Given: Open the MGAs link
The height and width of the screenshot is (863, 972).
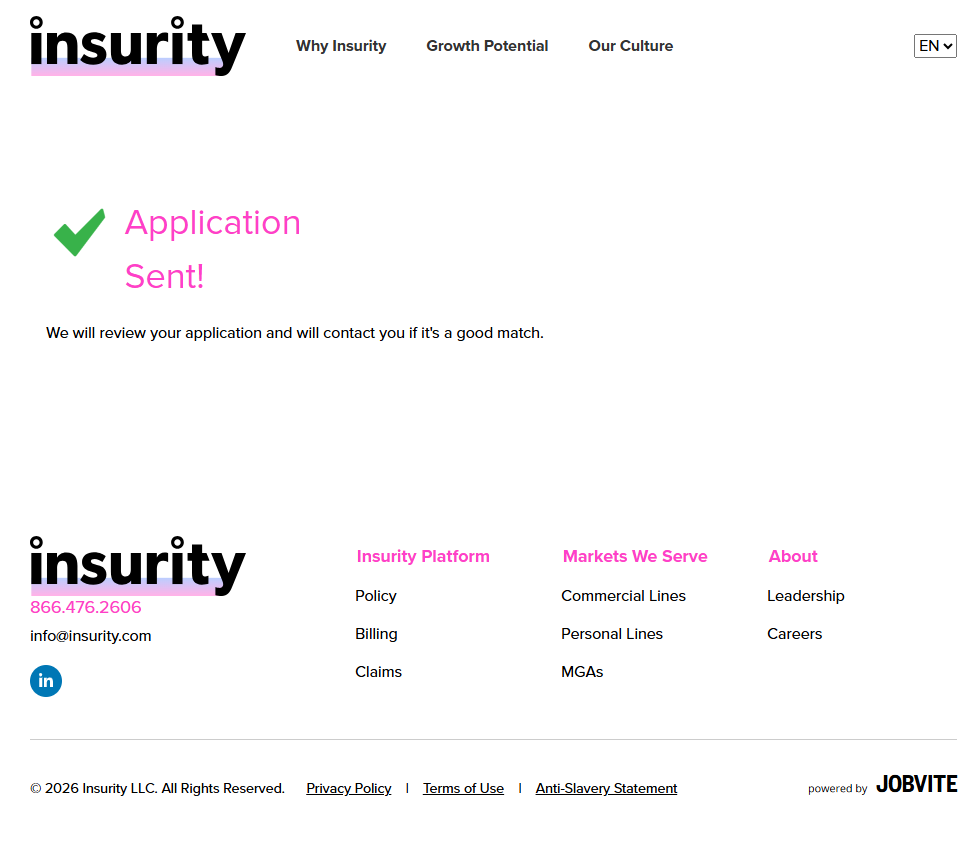Looking at the screenshot, I should pyautogui.click(x=582, y=672).
